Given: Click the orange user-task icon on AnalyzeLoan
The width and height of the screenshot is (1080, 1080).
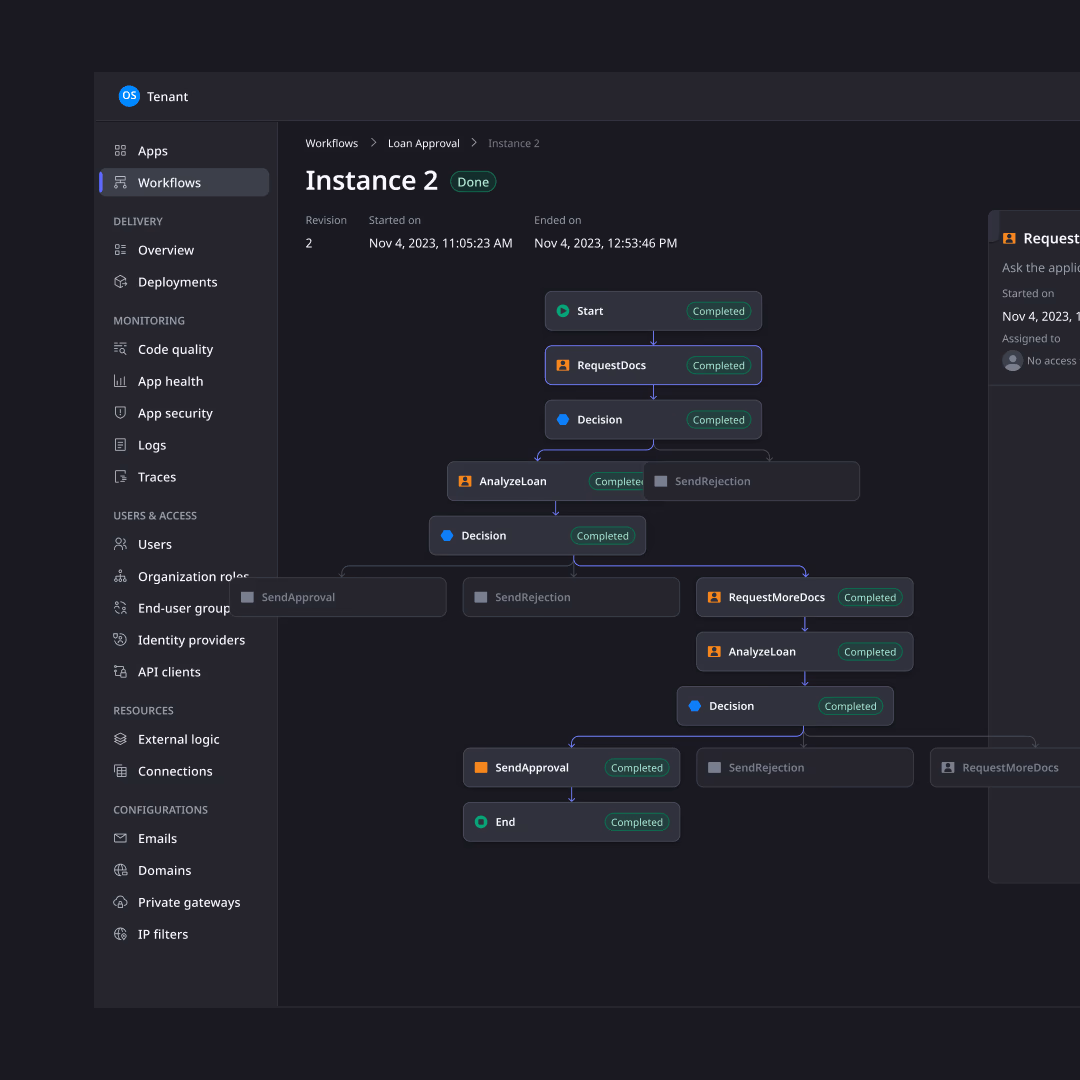Looking at the screenshot, I should point(465,481).
